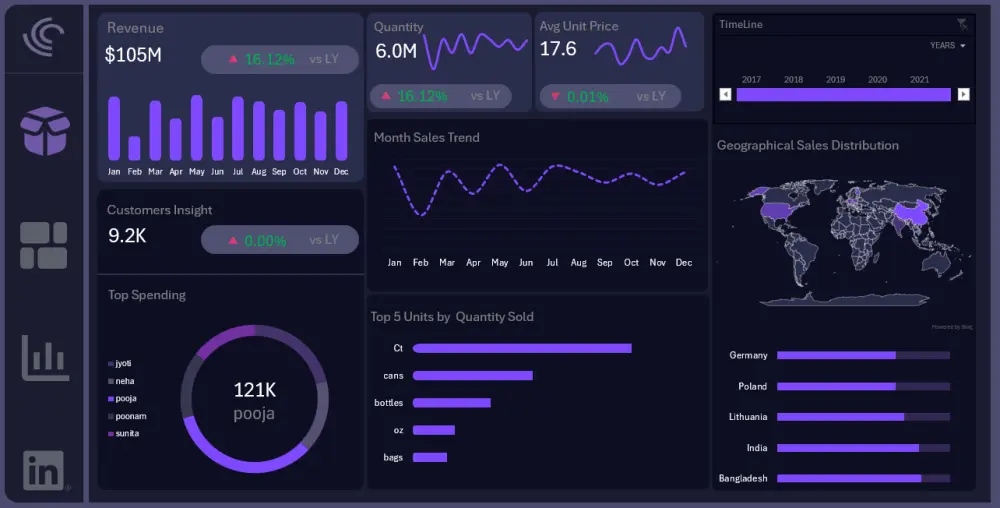Click China on the world map

click(911, 214)
